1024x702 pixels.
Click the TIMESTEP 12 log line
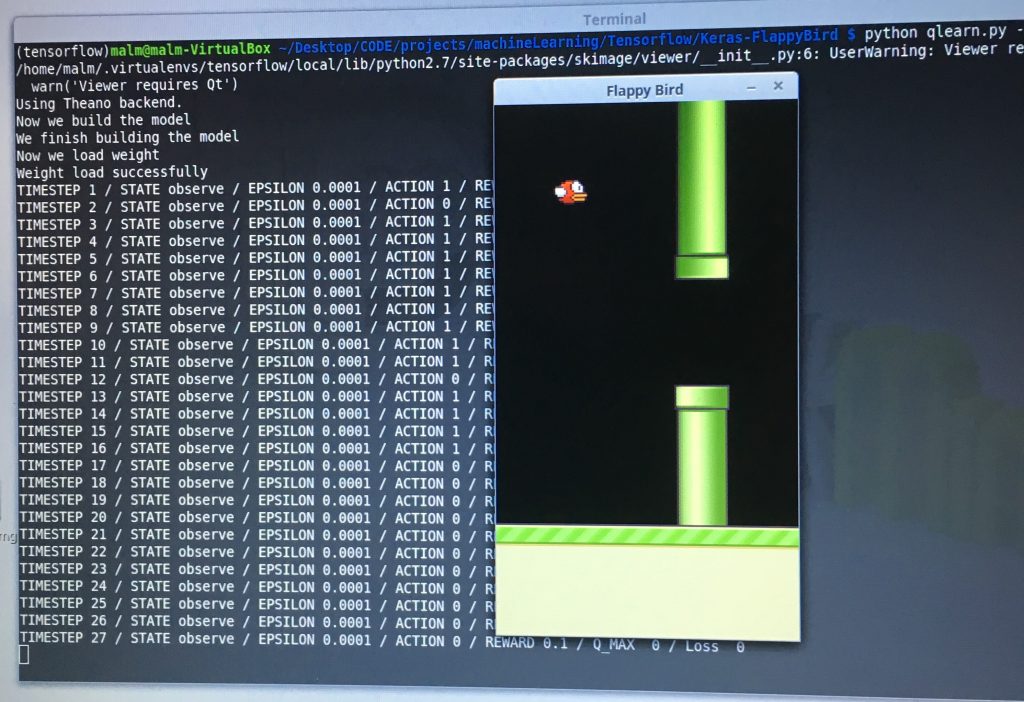click(x=256, y=379)
